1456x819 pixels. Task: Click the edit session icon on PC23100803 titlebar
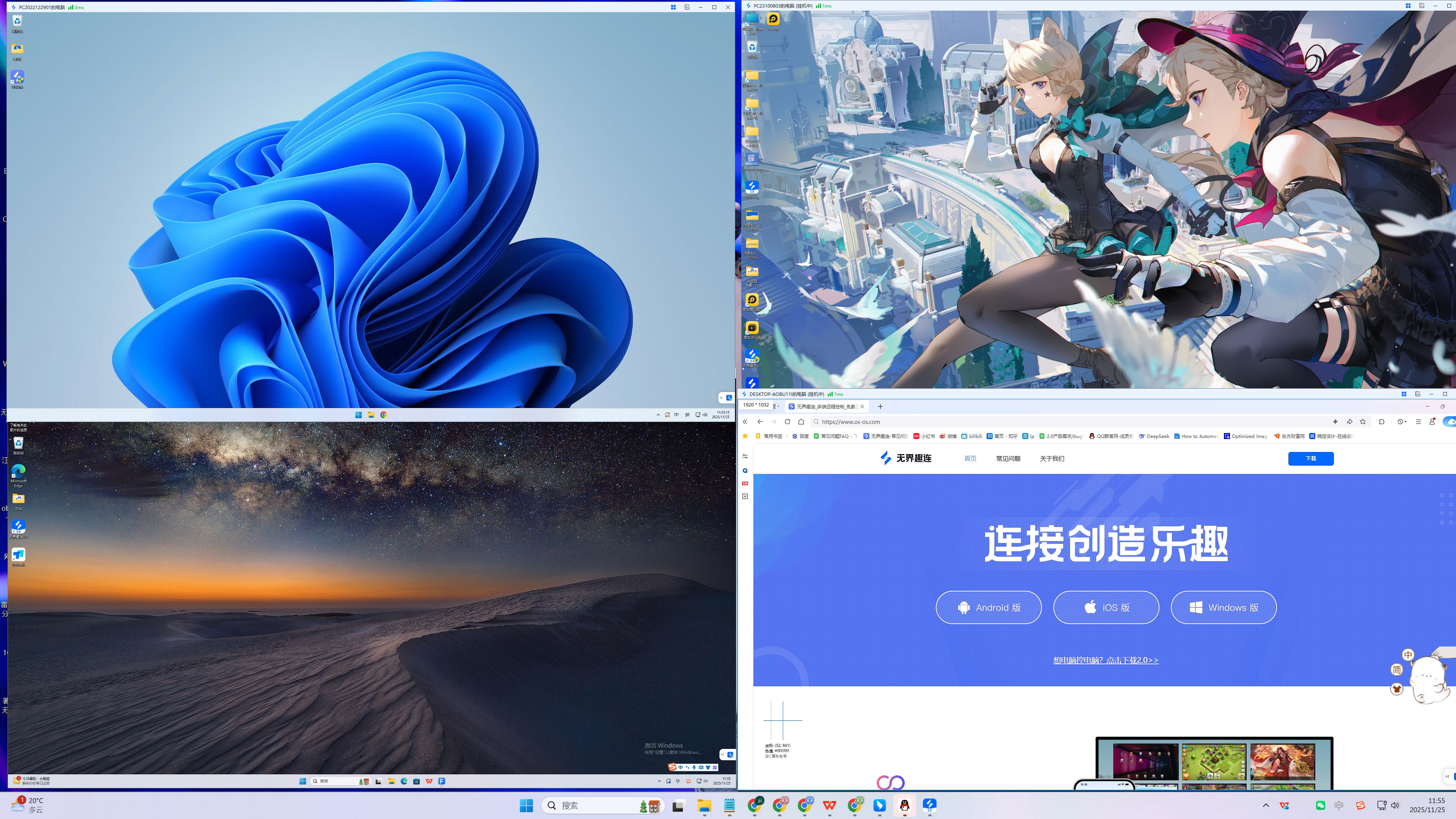(x=1422, y=6)
